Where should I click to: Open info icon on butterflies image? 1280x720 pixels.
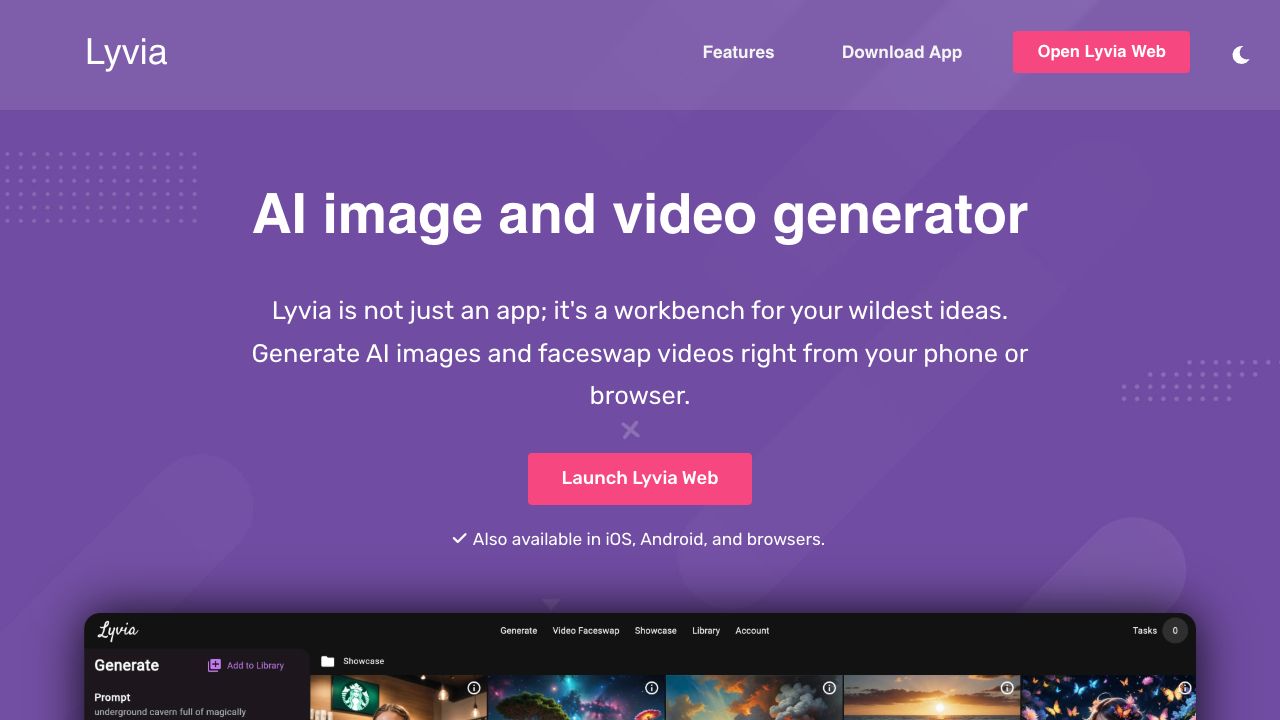coord(1184,688)
